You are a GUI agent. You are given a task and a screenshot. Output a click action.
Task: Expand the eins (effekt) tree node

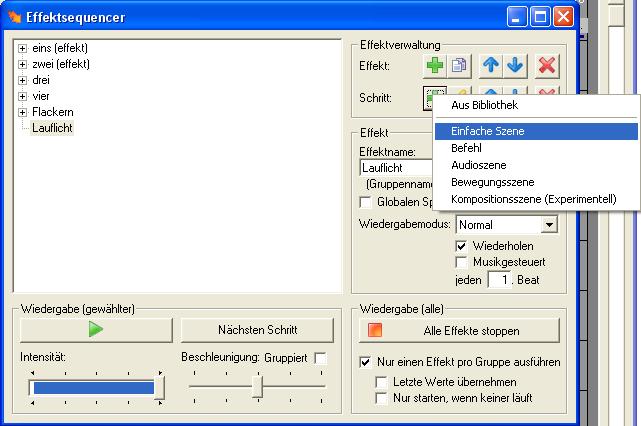coord(23,48)
